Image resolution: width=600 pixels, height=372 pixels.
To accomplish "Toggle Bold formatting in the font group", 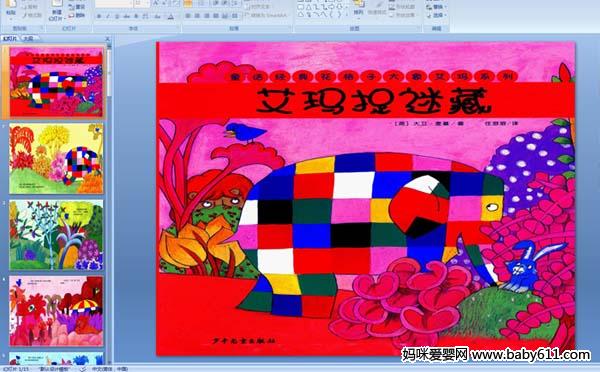I will (99, 16).
